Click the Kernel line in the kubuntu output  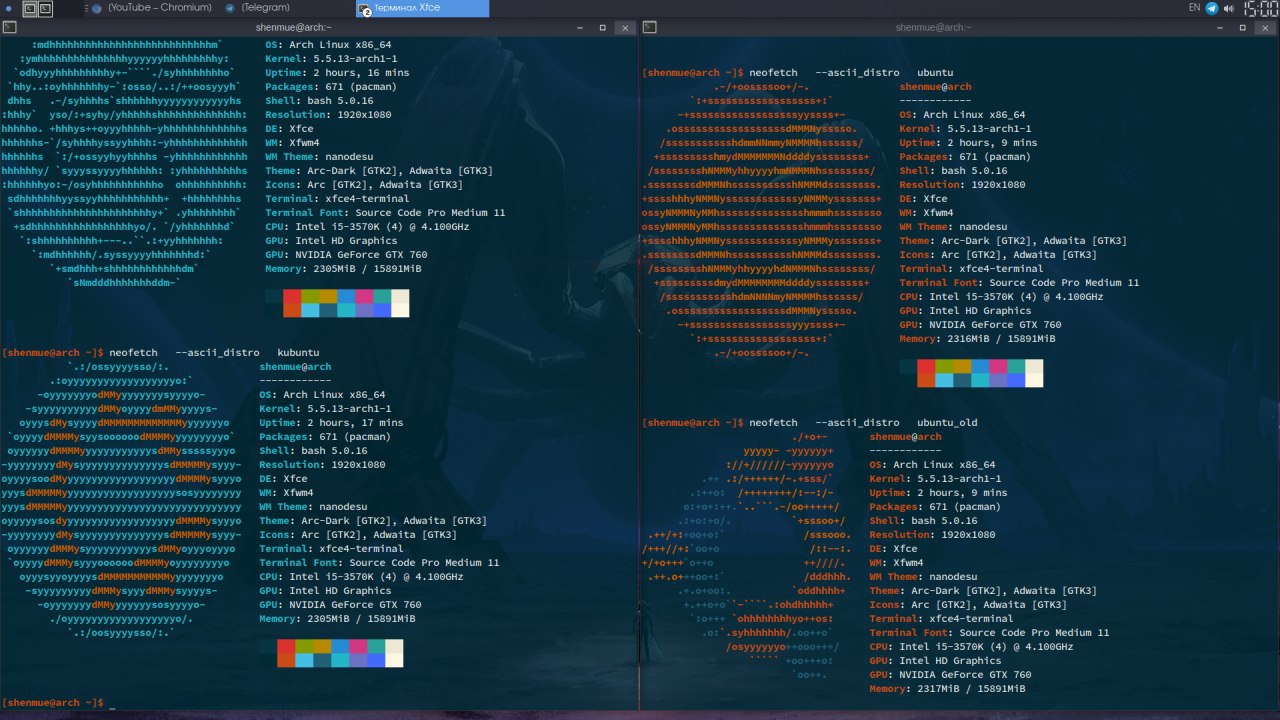[325, 409]
